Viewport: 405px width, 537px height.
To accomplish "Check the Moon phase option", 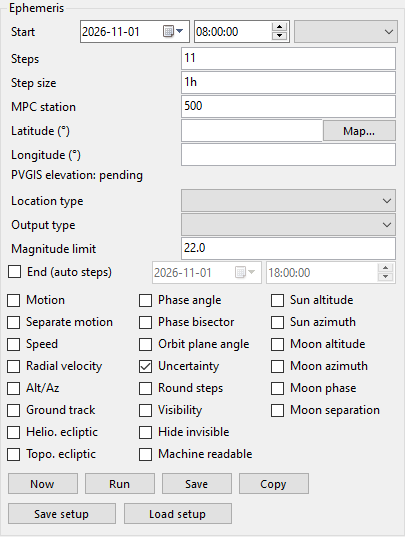I will [x=277, y=388].
